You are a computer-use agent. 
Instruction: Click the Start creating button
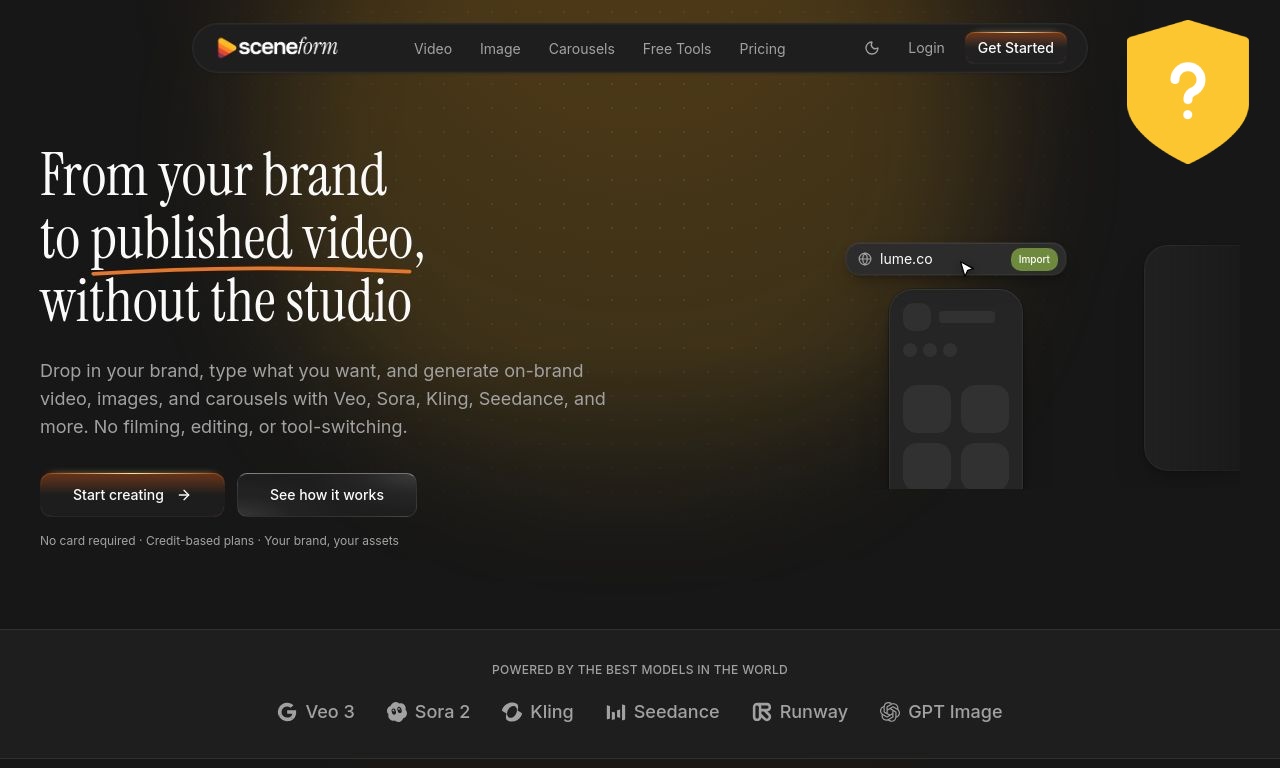click(132, 495)
